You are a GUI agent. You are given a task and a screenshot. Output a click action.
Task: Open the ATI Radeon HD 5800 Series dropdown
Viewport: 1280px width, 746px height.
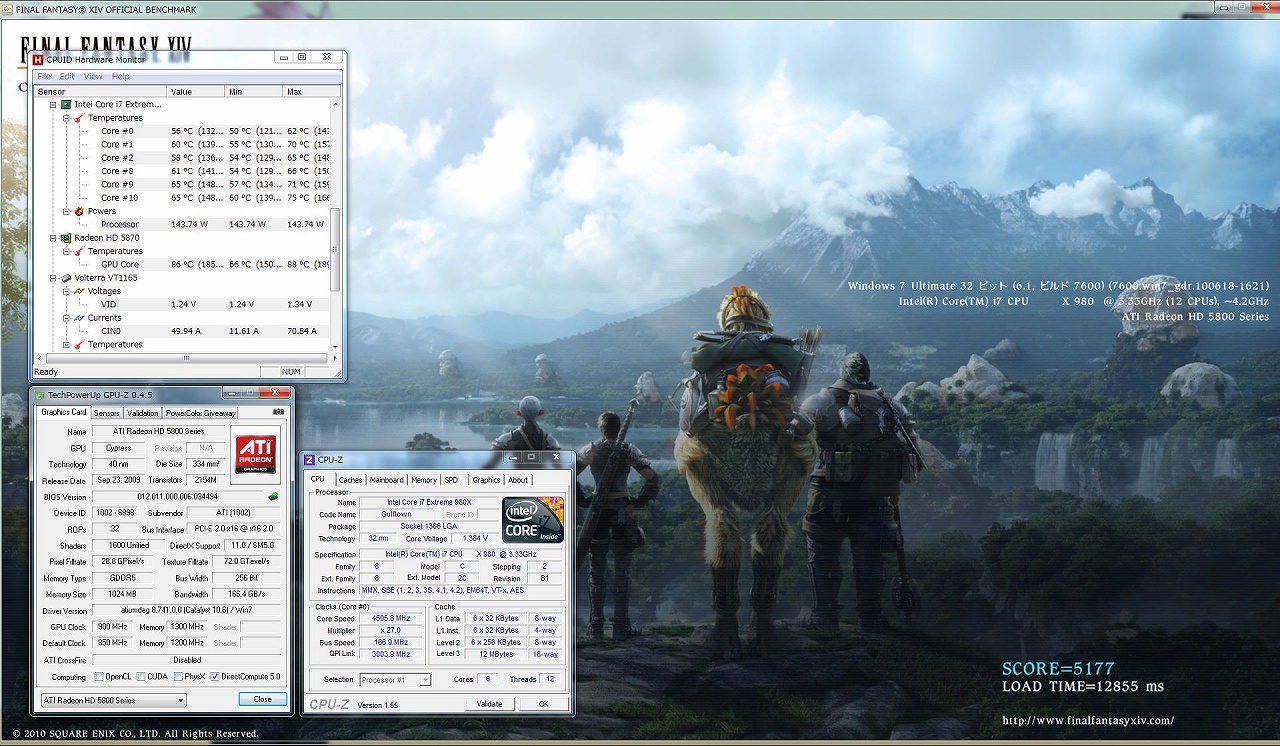113,700
